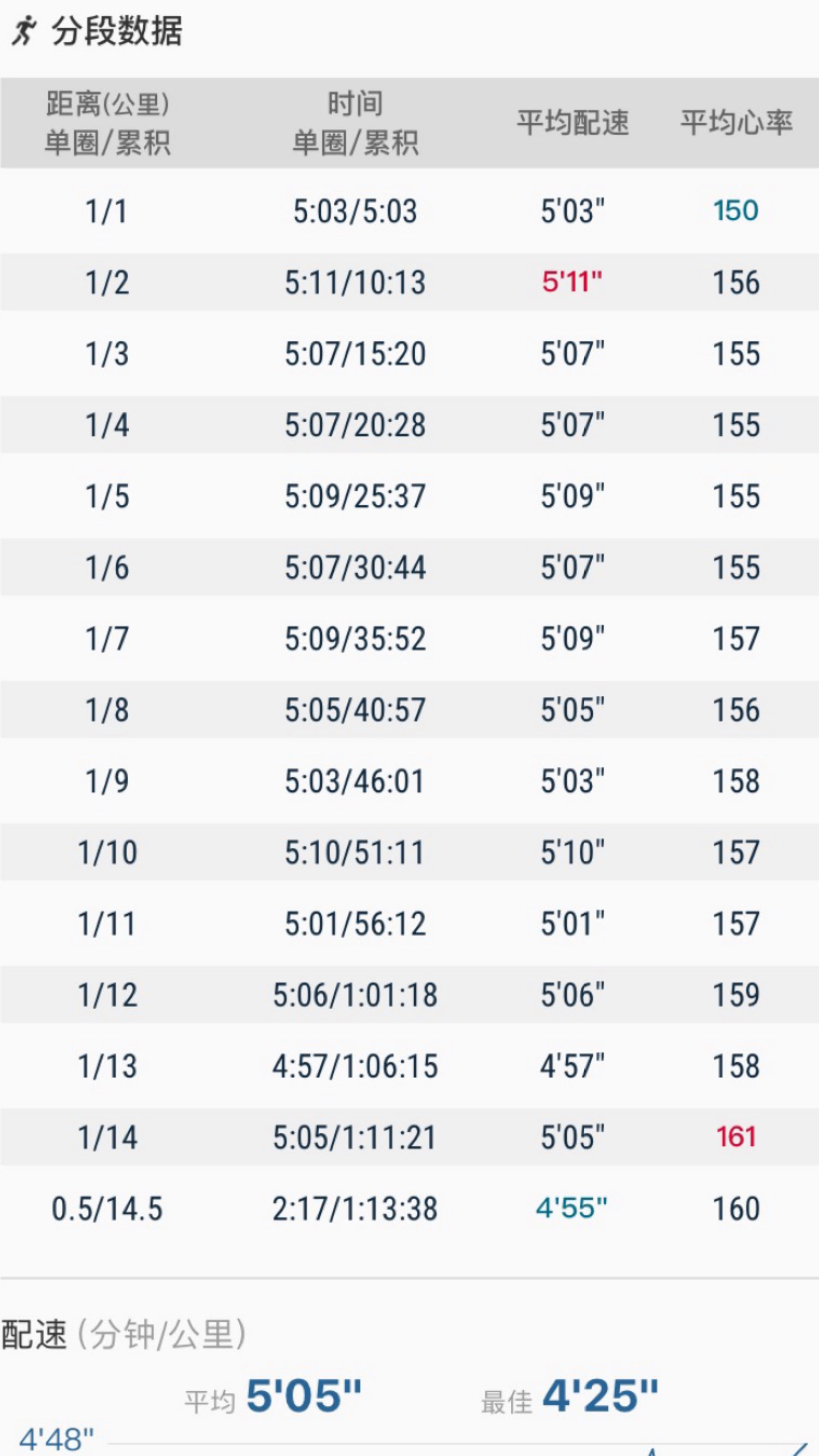Image resolution: width=819 pixels, height=1456 pixels.
Task: Open the lap 1/5 split row
Action: pos(409,496)
